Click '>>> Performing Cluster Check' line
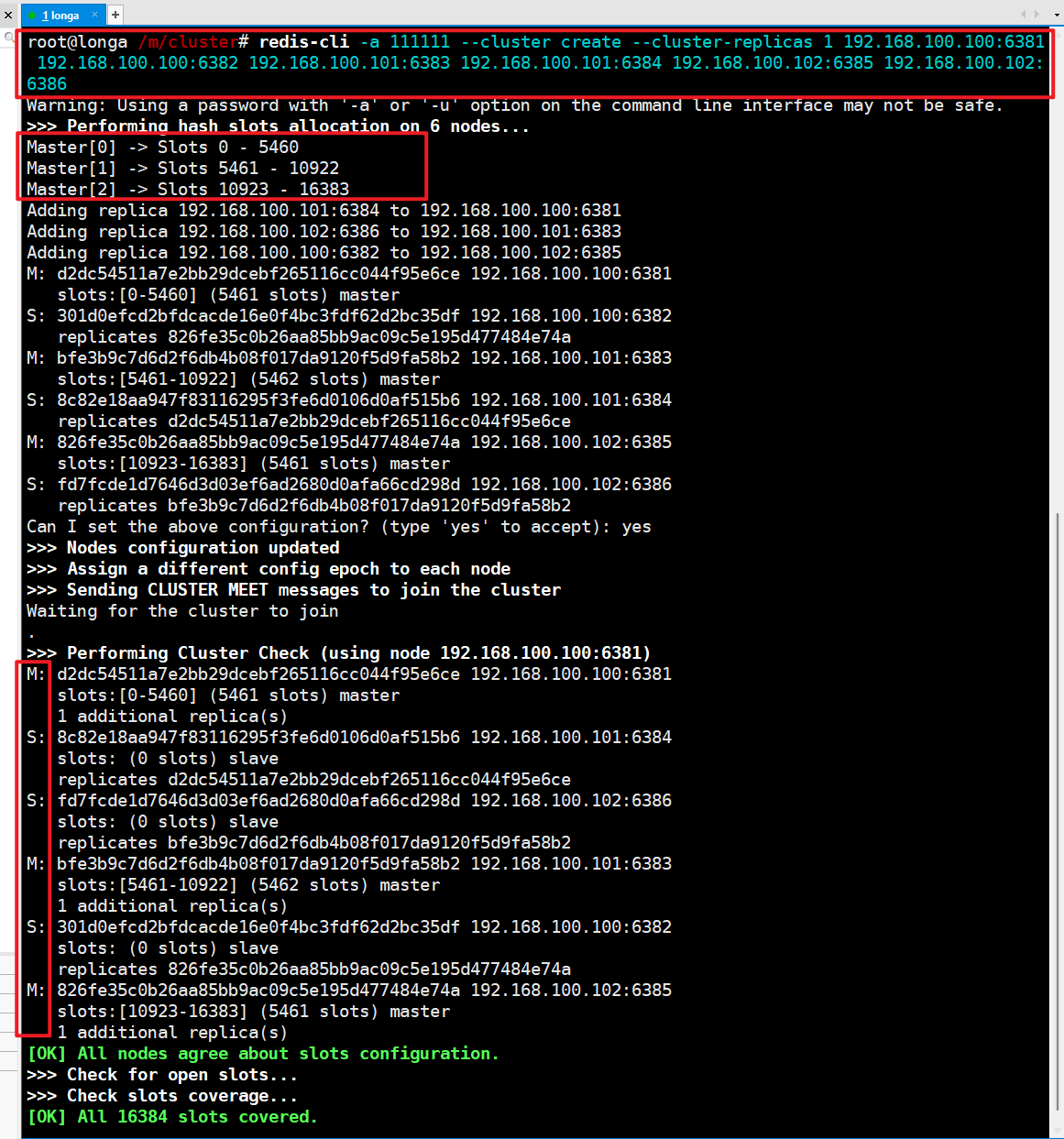The width and height of the screenshot is (1064, 1139). 338,653
